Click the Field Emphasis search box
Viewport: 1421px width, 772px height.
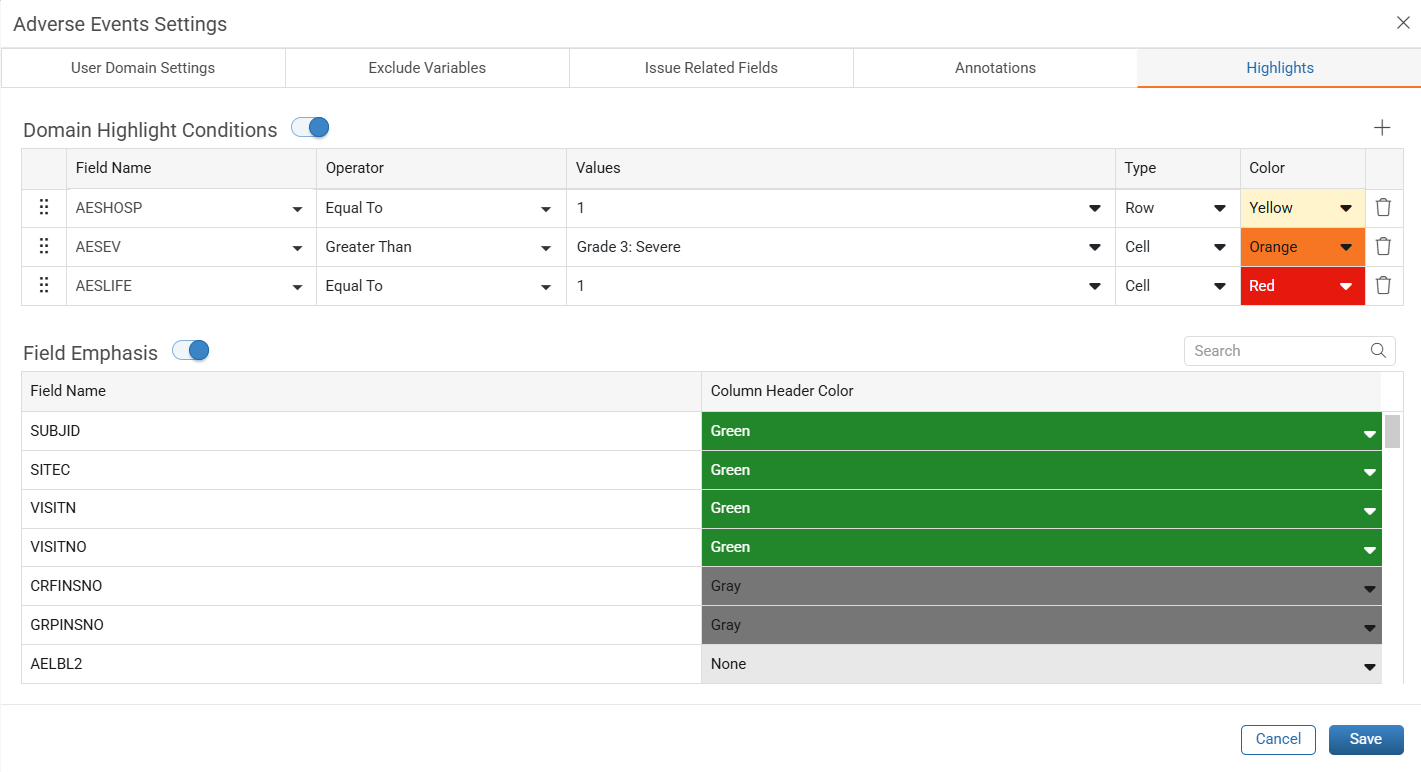click(1289, 351)
